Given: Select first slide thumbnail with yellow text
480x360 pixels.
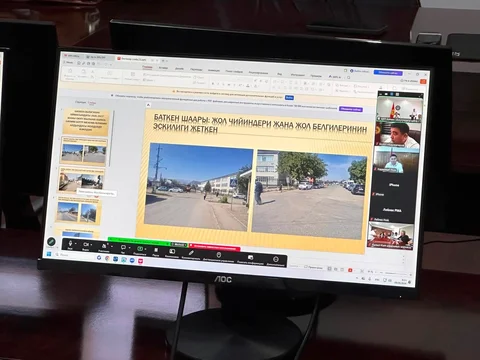Looking at the screenshot, I should coord(87,122).
